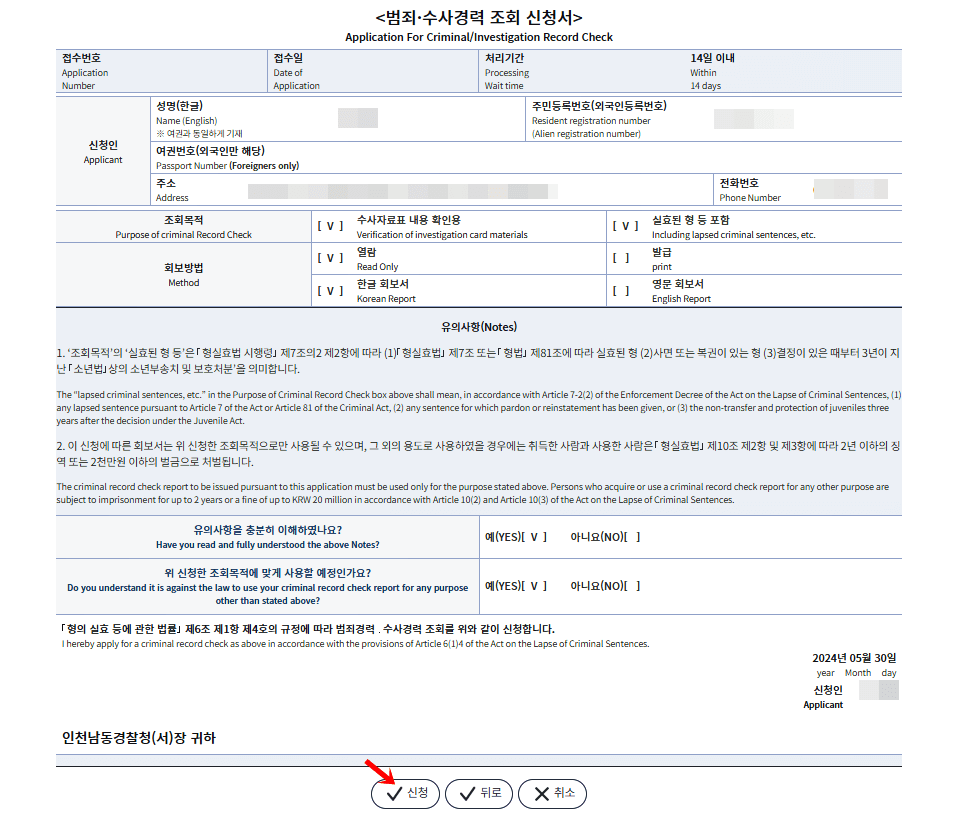Uncheck the Verification of investigation card materials box

pos(330,225)
